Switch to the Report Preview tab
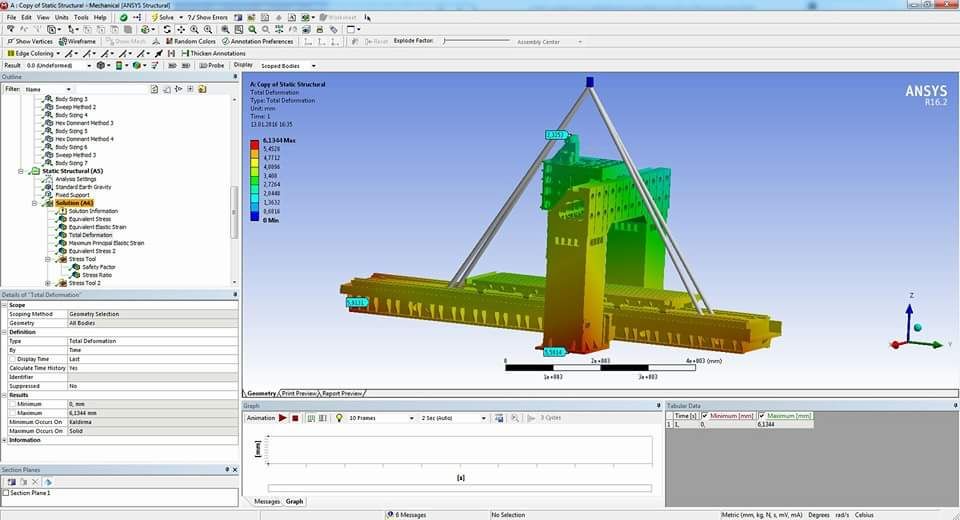960x520 pixels. click(341, 393)
